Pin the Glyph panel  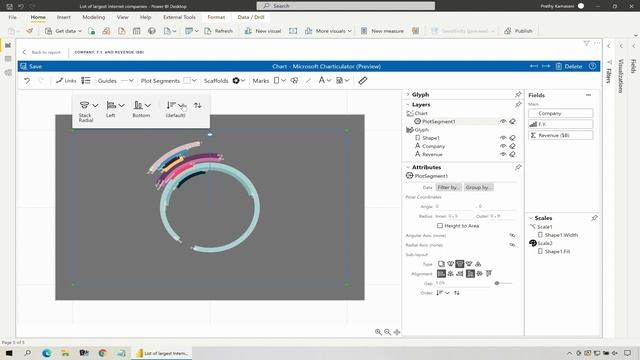[x=518, y=94]
